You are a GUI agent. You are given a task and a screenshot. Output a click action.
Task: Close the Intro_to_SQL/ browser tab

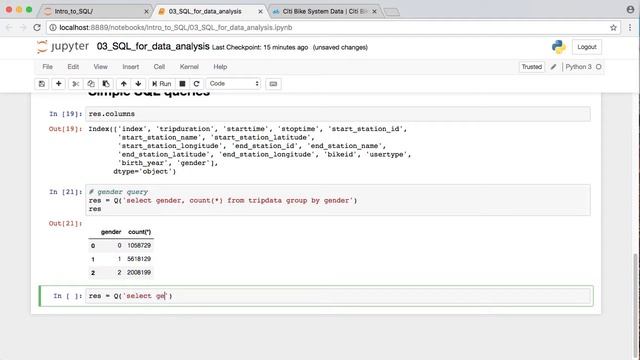[x=146, y=11]
